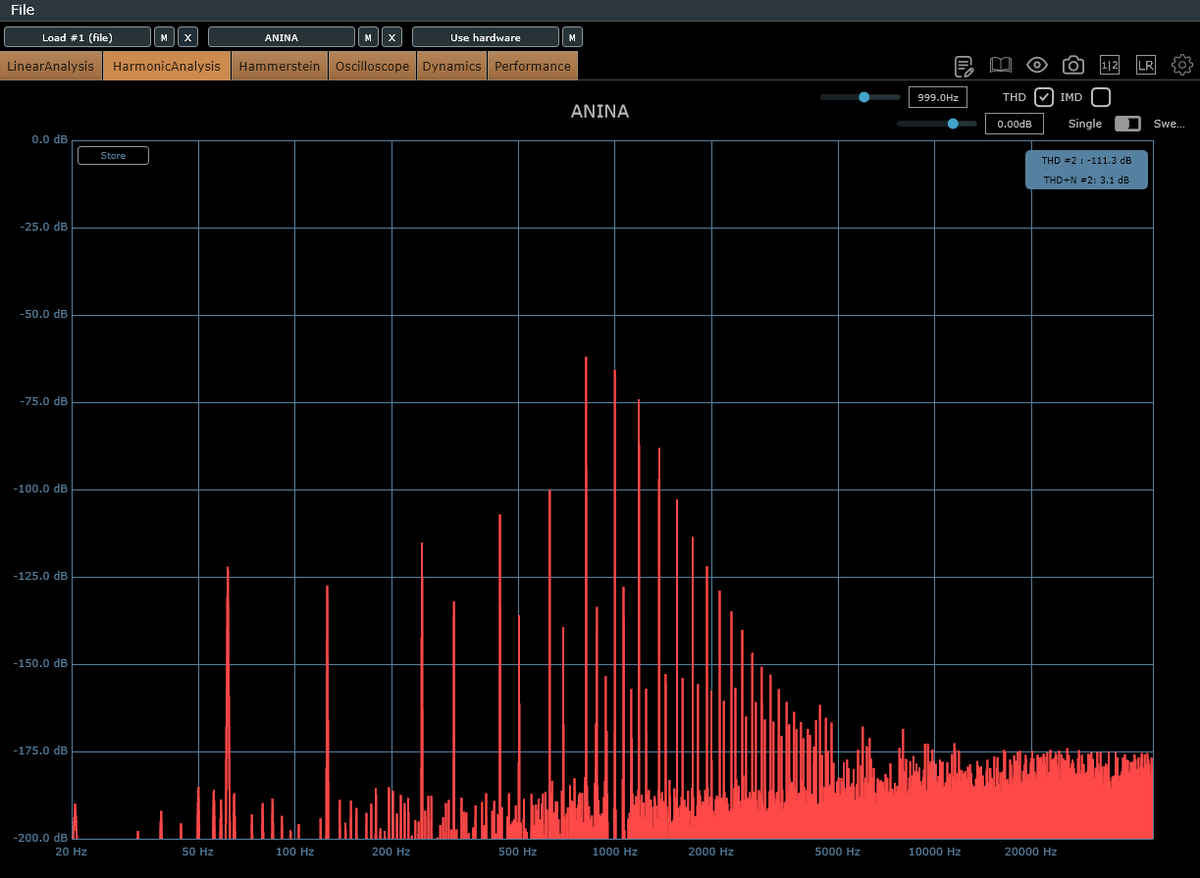Open the File menu
1200x878 pixels.
pyautogui.click(x=22, y=10)
